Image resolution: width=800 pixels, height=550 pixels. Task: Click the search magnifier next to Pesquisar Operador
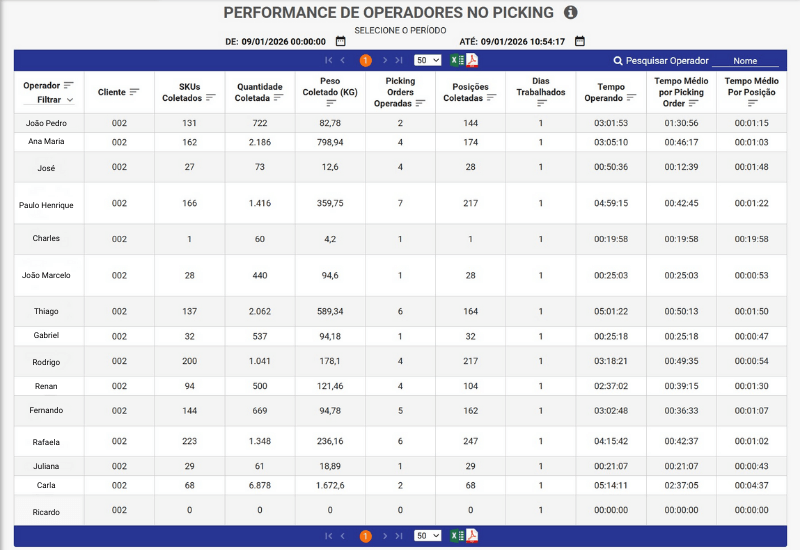click(x=618, y=61)
